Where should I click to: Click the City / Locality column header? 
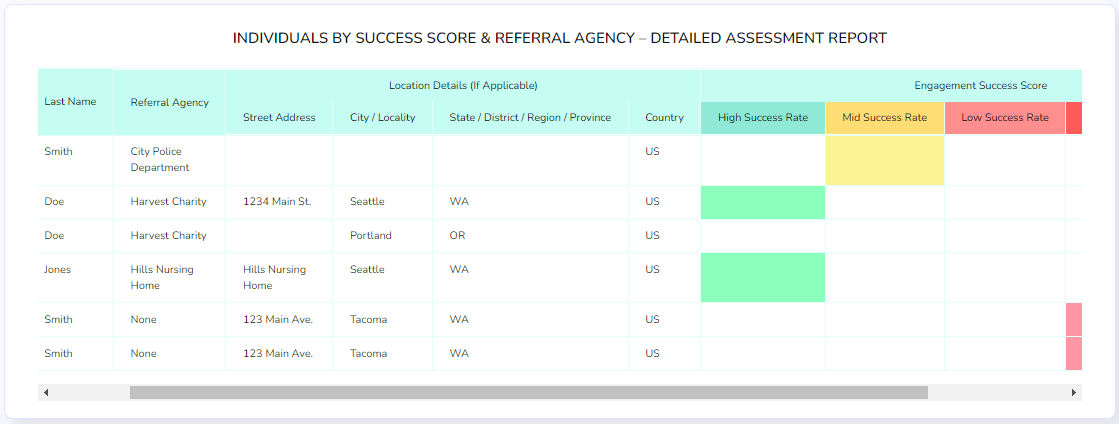click(x=383, y=118)
